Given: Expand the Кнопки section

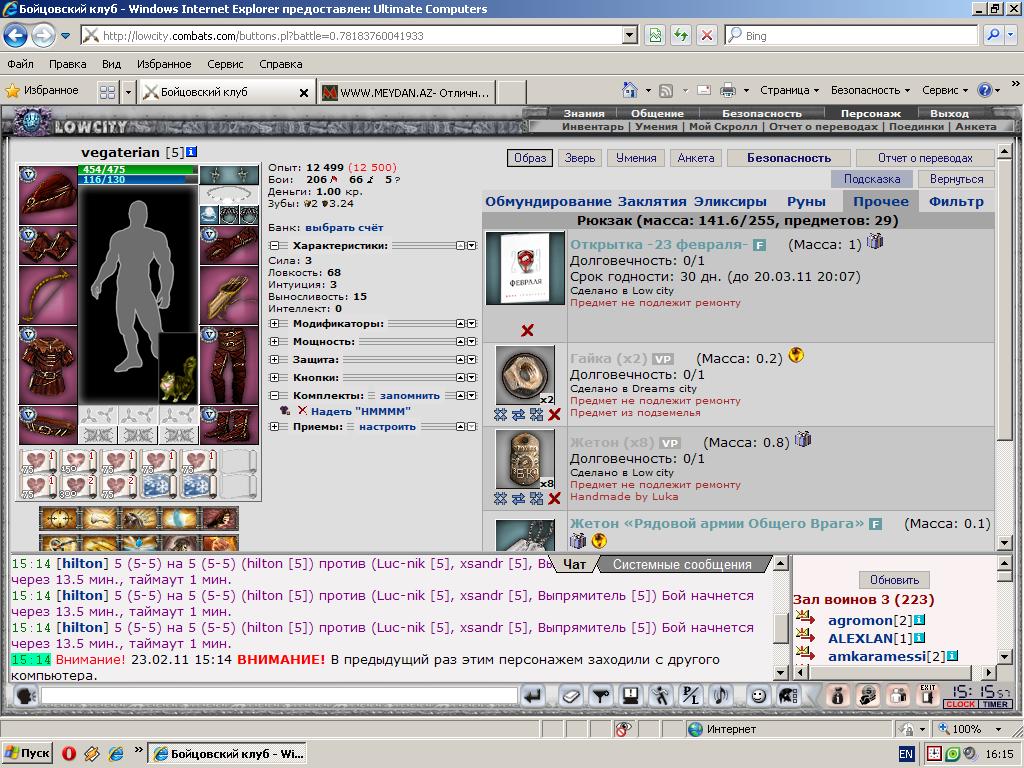Looking at the screenshot, I should 274,377.
